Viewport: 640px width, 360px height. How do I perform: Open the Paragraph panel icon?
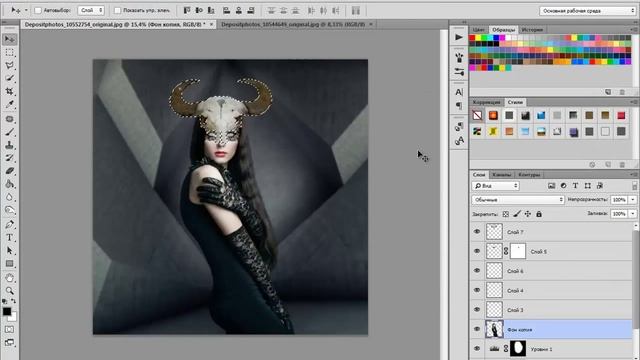pos(459,106)
